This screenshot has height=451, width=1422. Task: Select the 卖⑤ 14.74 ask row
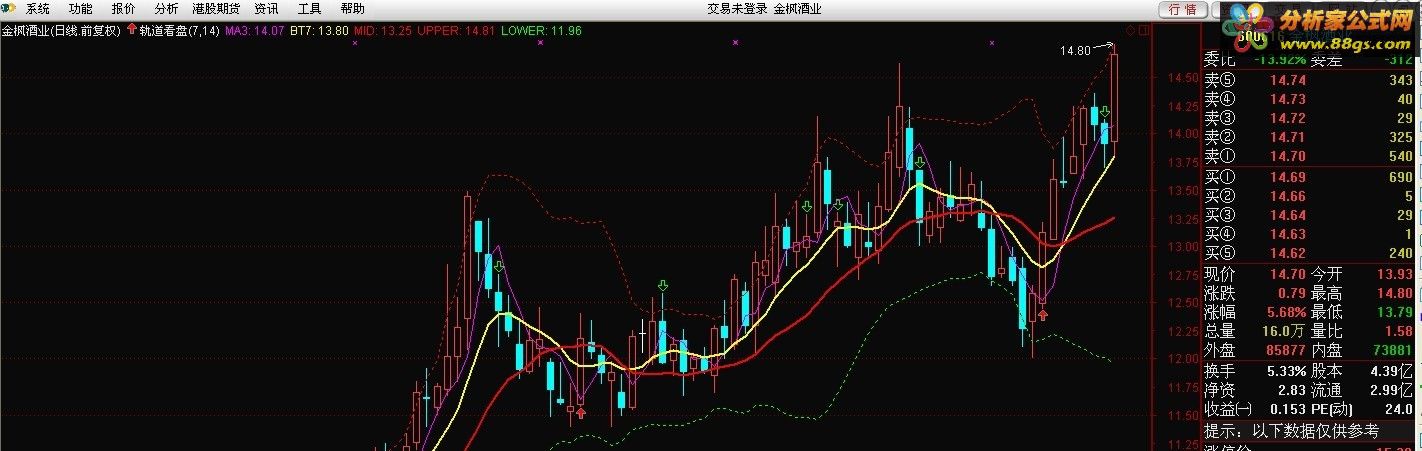pyautogui.click(x=1310, y=81)
